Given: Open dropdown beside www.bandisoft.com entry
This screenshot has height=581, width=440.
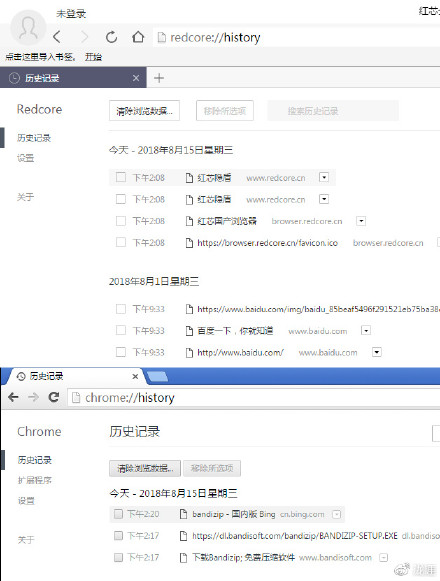Looking at the screenshot, I should coord(384,557).
